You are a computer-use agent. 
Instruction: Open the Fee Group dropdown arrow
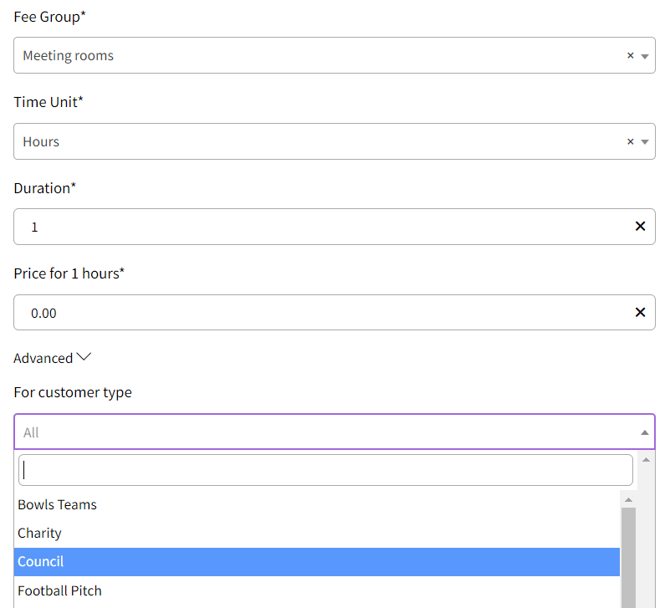pyautogui.click(x=645, y=57)
